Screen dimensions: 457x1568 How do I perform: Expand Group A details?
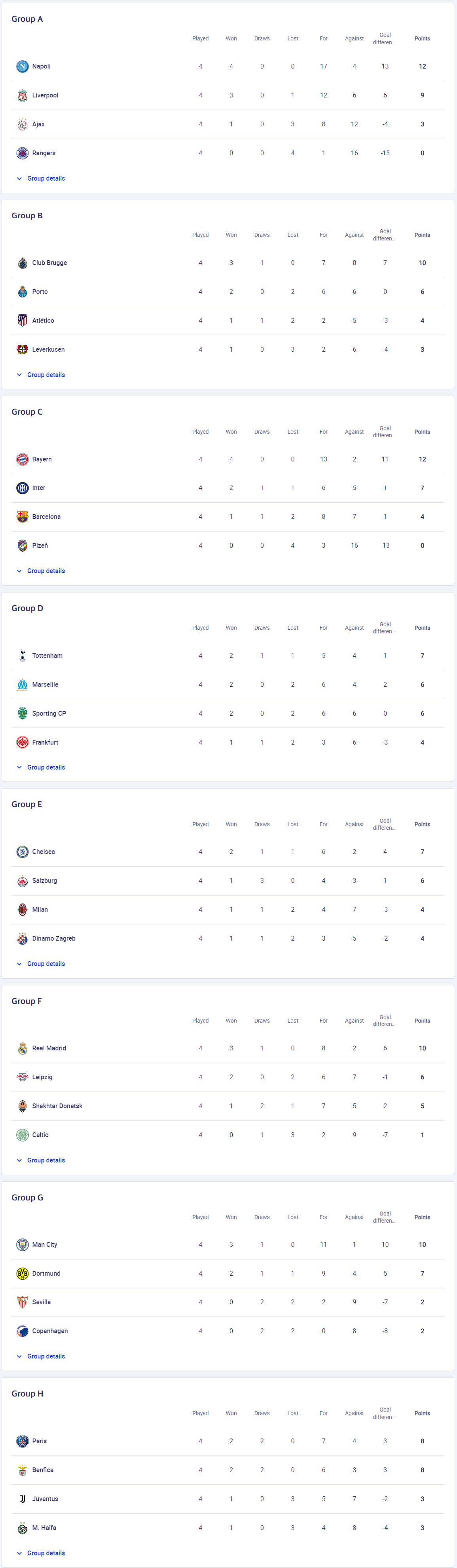pyautogui.click(x=41, y=178)
